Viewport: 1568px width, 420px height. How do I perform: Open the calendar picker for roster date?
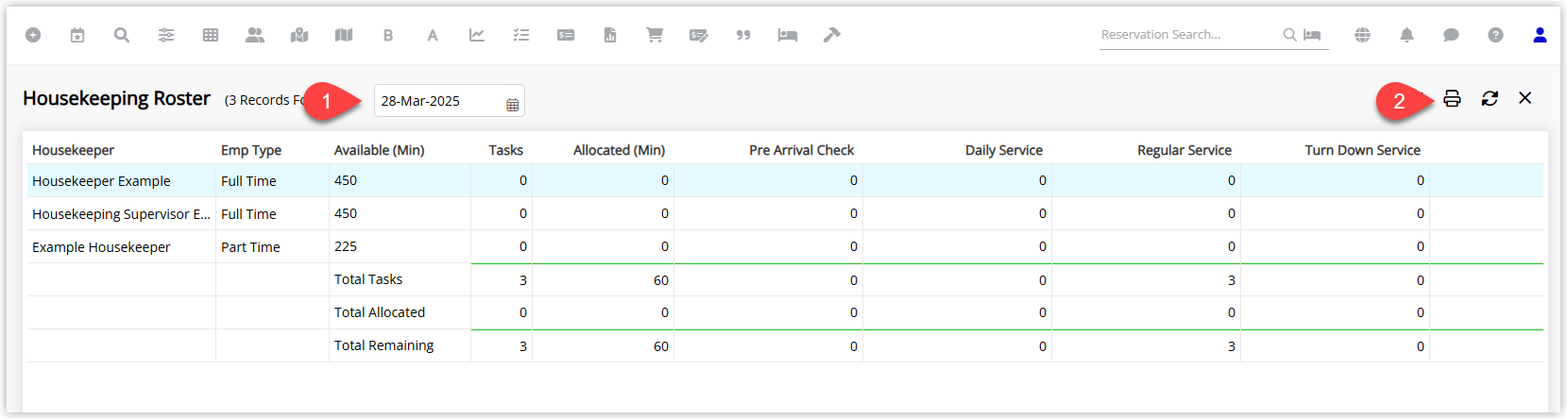(x=512, y=105)
